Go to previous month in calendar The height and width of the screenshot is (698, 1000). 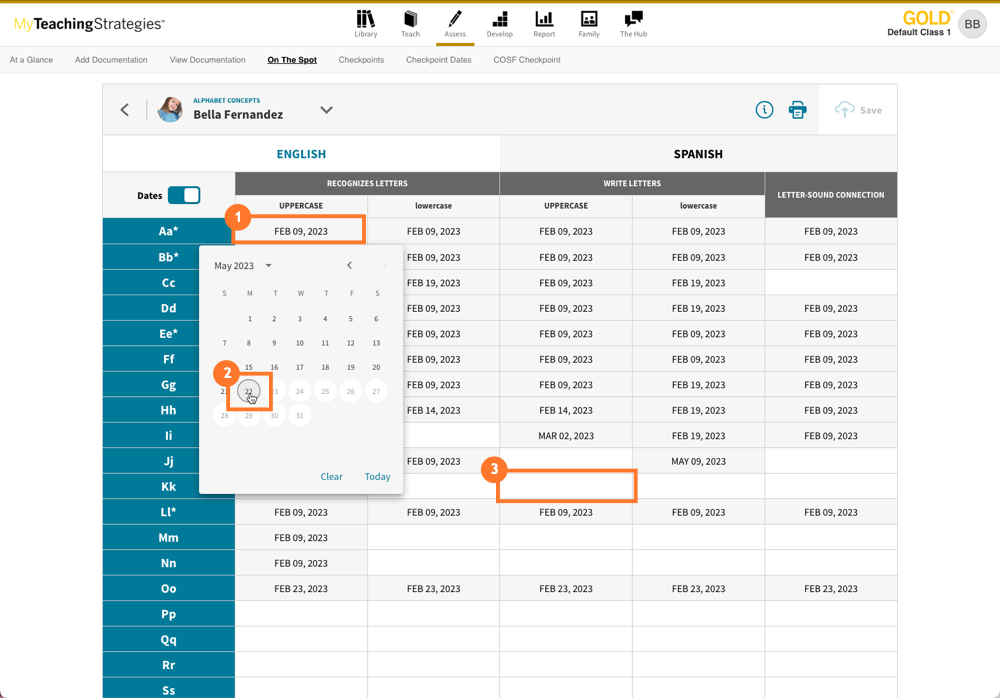(x=349, y=265)
